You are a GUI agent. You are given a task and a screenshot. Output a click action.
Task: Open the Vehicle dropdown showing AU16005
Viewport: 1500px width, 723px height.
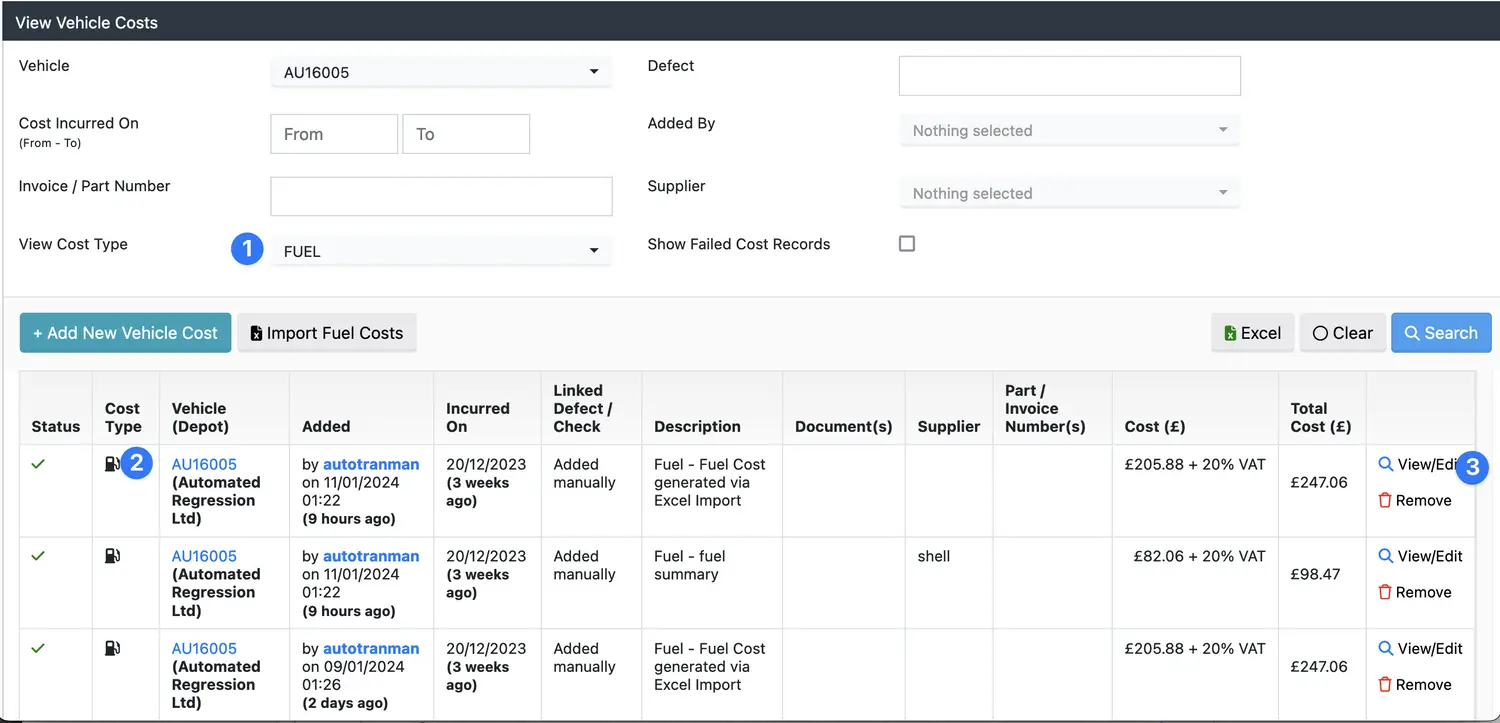point(440,72)
